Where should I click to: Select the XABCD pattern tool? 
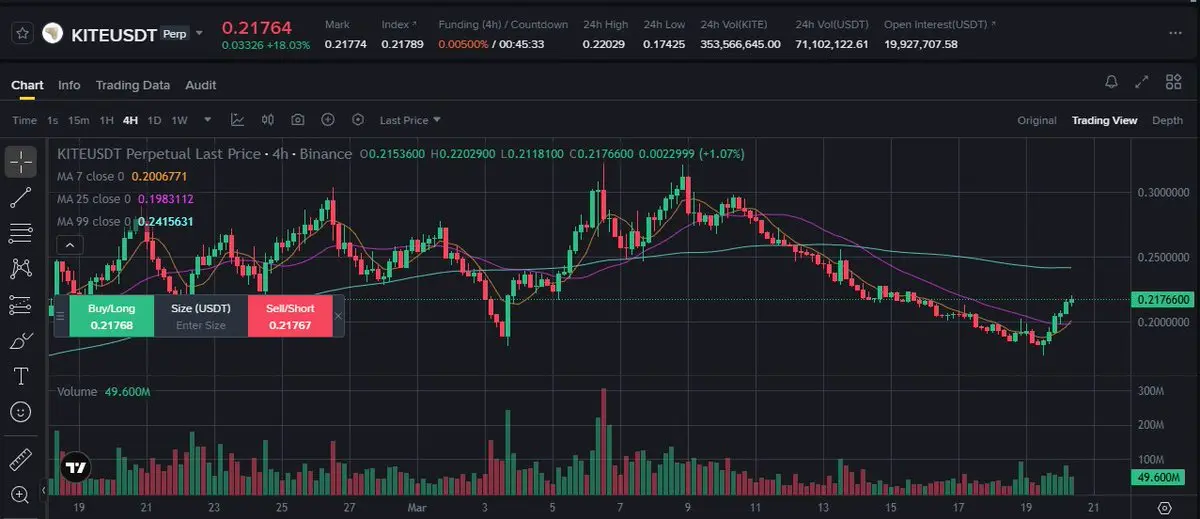tap(21, 268)
